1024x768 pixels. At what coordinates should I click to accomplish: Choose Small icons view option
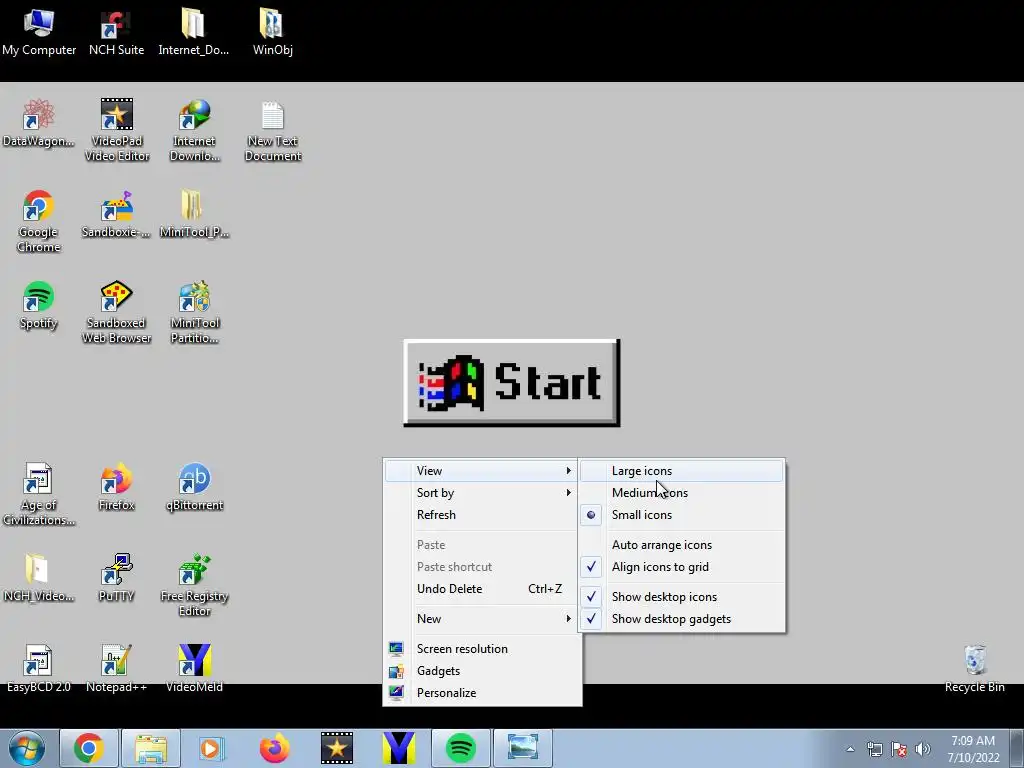click(681, 515)
